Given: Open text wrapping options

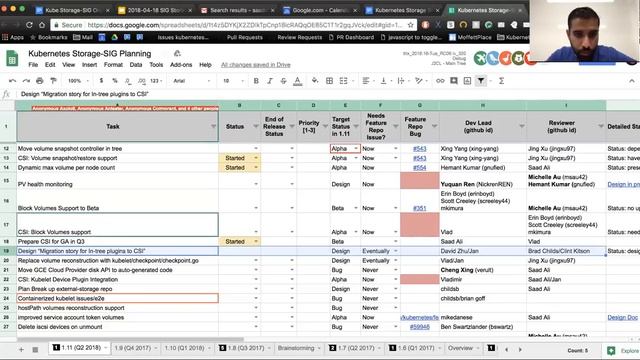Looking at the screenshot, I should click(x=401, y=81).
